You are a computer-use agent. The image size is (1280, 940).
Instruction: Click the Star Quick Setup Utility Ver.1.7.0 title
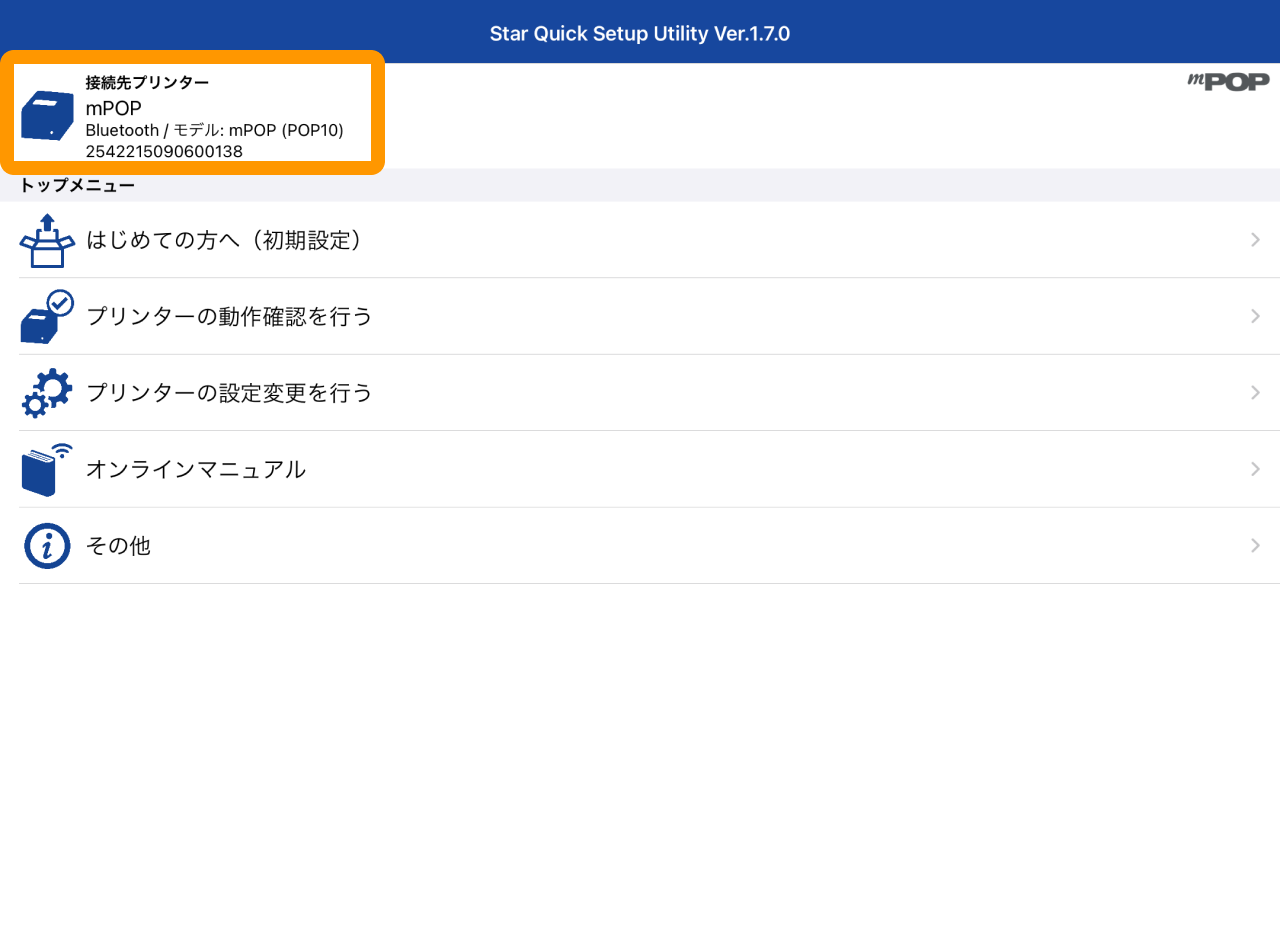click(x=640, y=34)
